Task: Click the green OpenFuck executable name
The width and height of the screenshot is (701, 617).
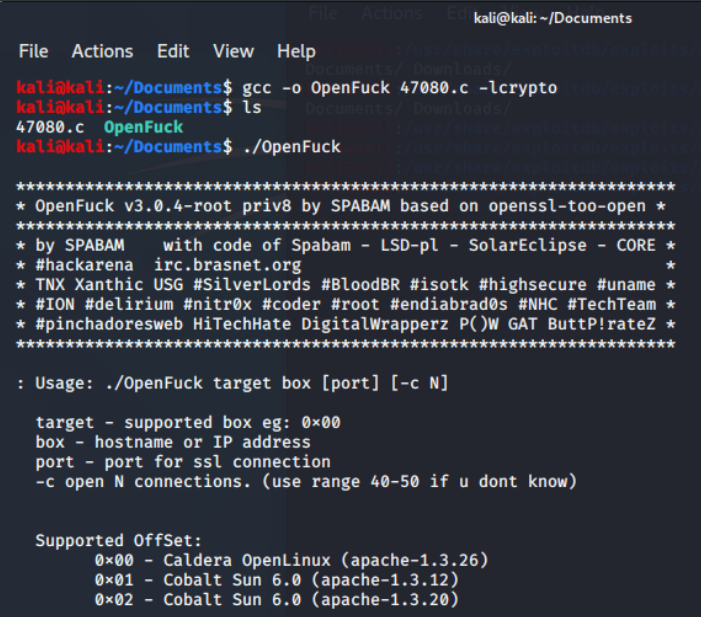Action: pyautogui.click(x=144, y=128)
